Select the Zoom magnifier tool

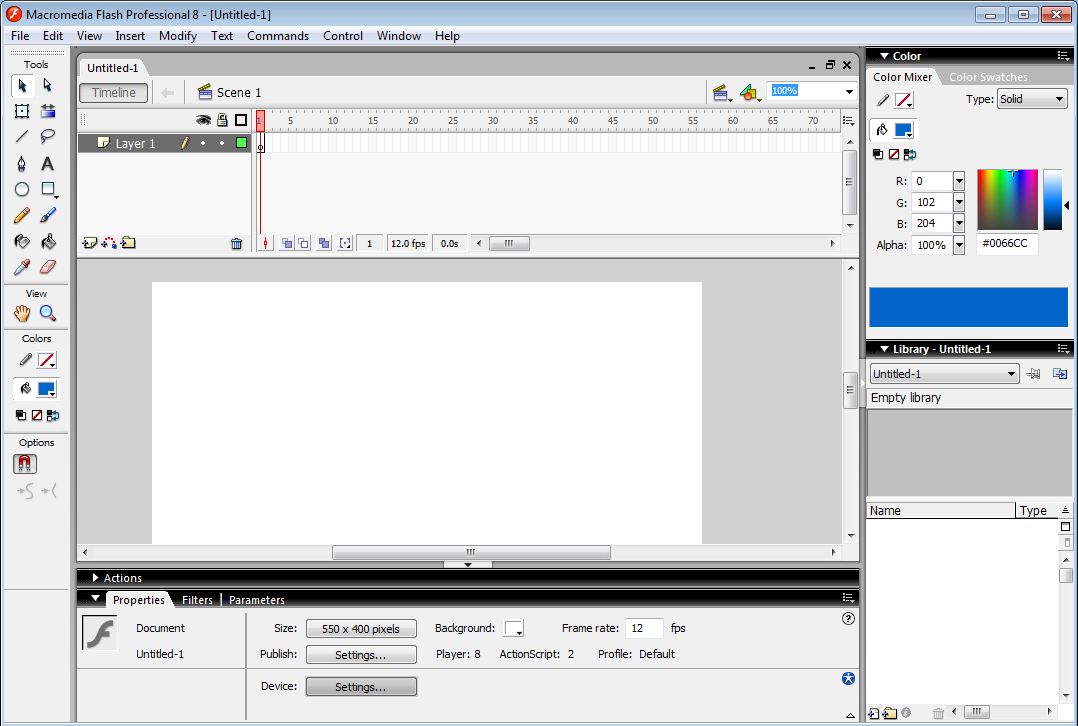47,314
